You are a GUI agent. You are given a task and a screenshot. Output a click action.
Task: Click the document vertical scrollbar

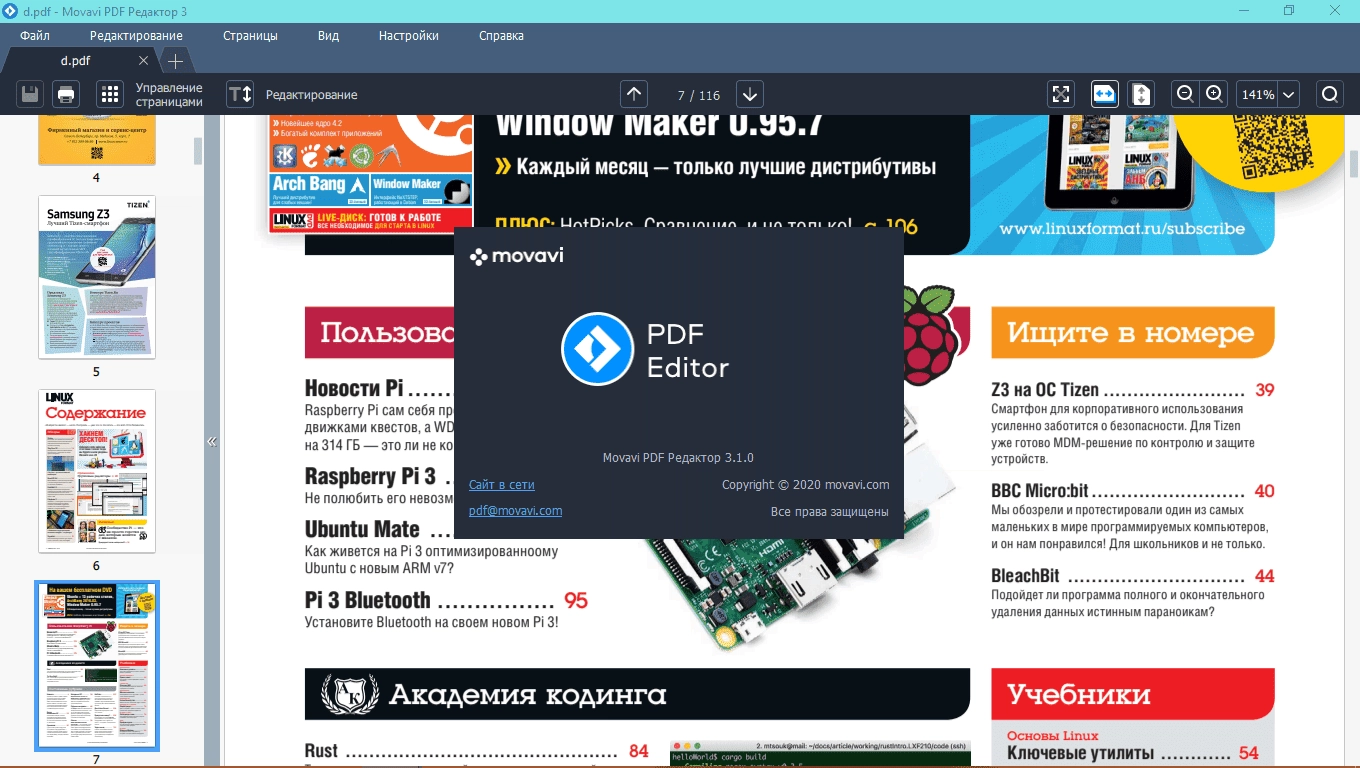pos(1354,163)
